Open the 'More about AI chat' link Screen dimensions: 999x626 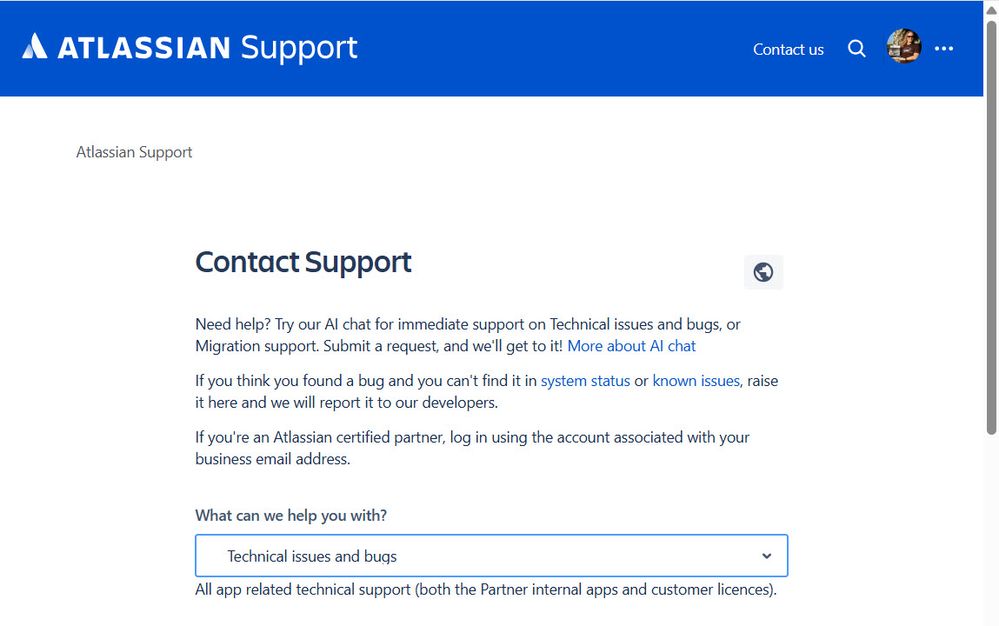(x=631, y=345)
